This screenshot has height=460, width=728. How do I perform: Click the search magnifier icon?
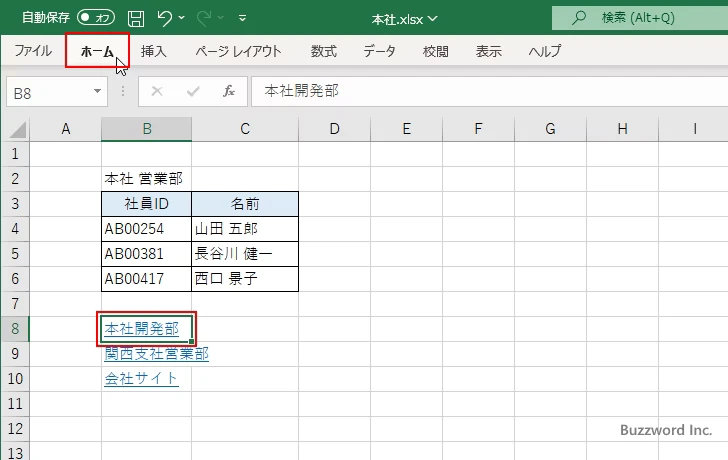tap(578, 18)
